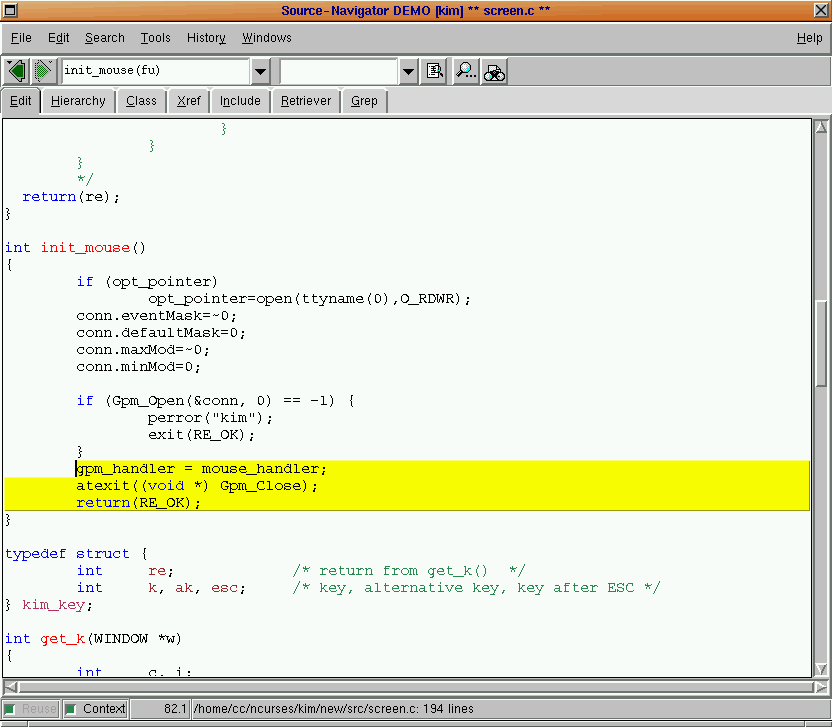Click the binoculars search icon
832x727 pixels.
pos(494,72)
